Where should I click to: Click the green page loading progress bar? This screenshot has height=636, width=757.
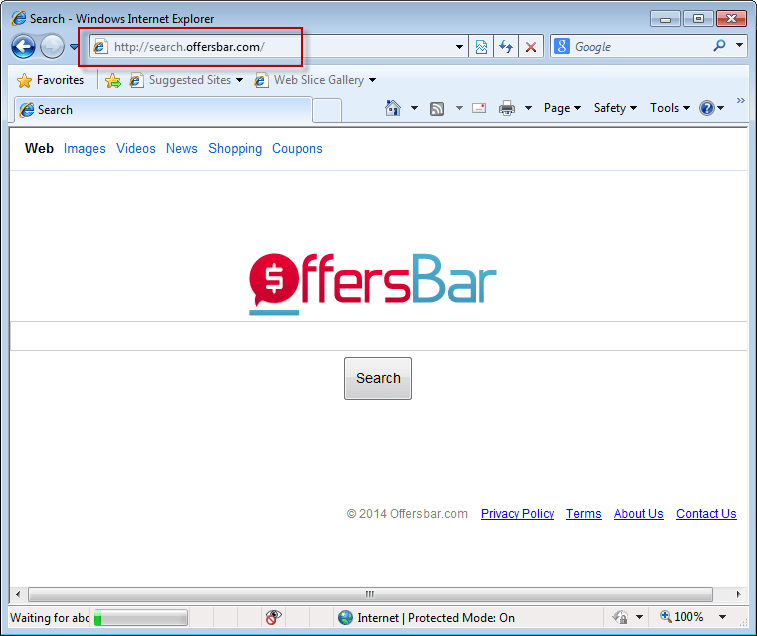point(141,618)
